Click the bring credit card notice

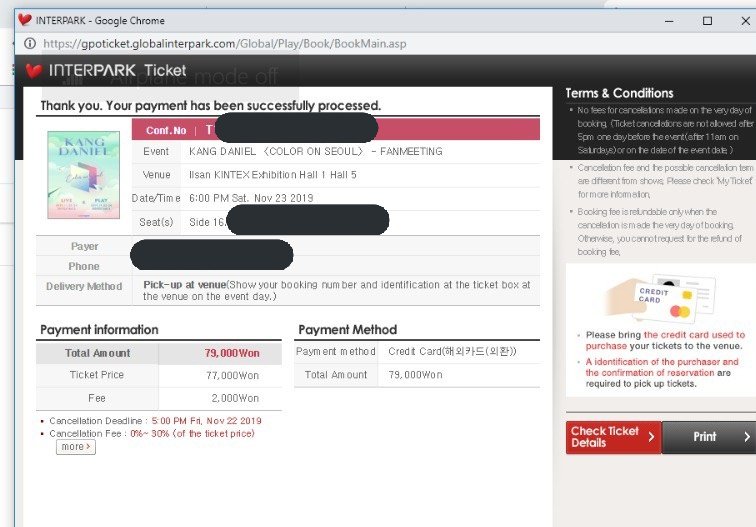coord(665,340)
